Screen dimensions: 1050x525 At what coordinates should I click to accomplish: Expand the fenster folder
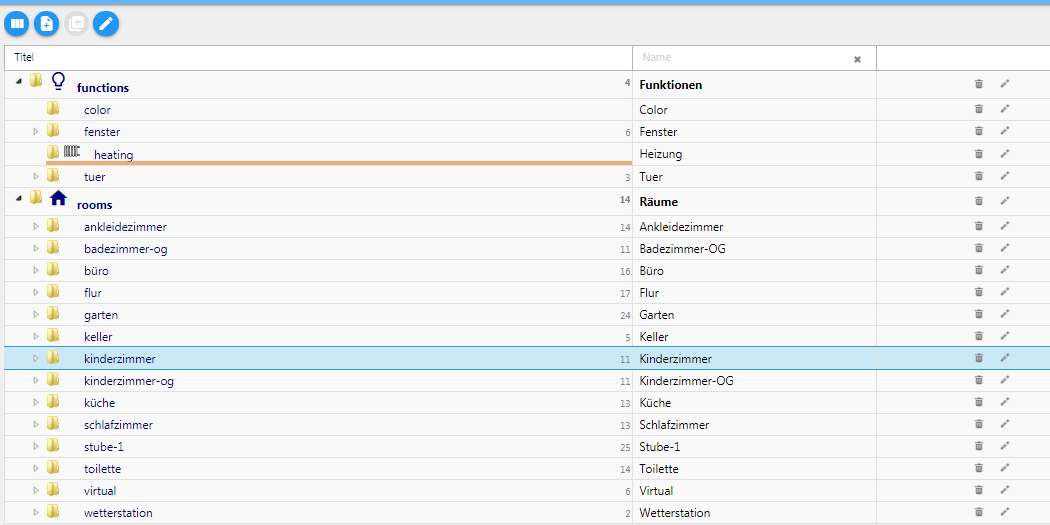click(x=36, y=132)
